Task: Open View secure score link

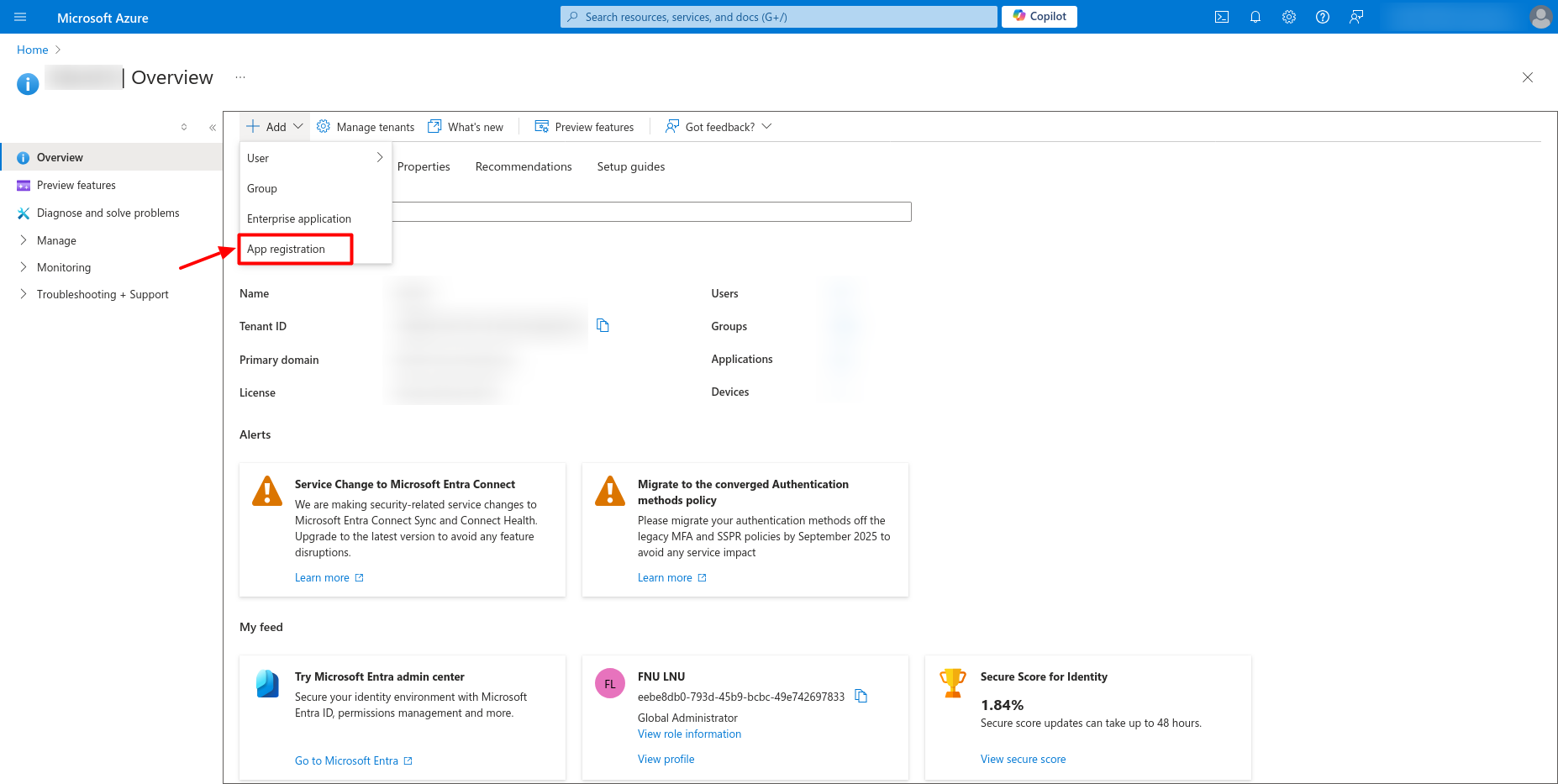Action: pyautogui.click(x=1023, y=759)
